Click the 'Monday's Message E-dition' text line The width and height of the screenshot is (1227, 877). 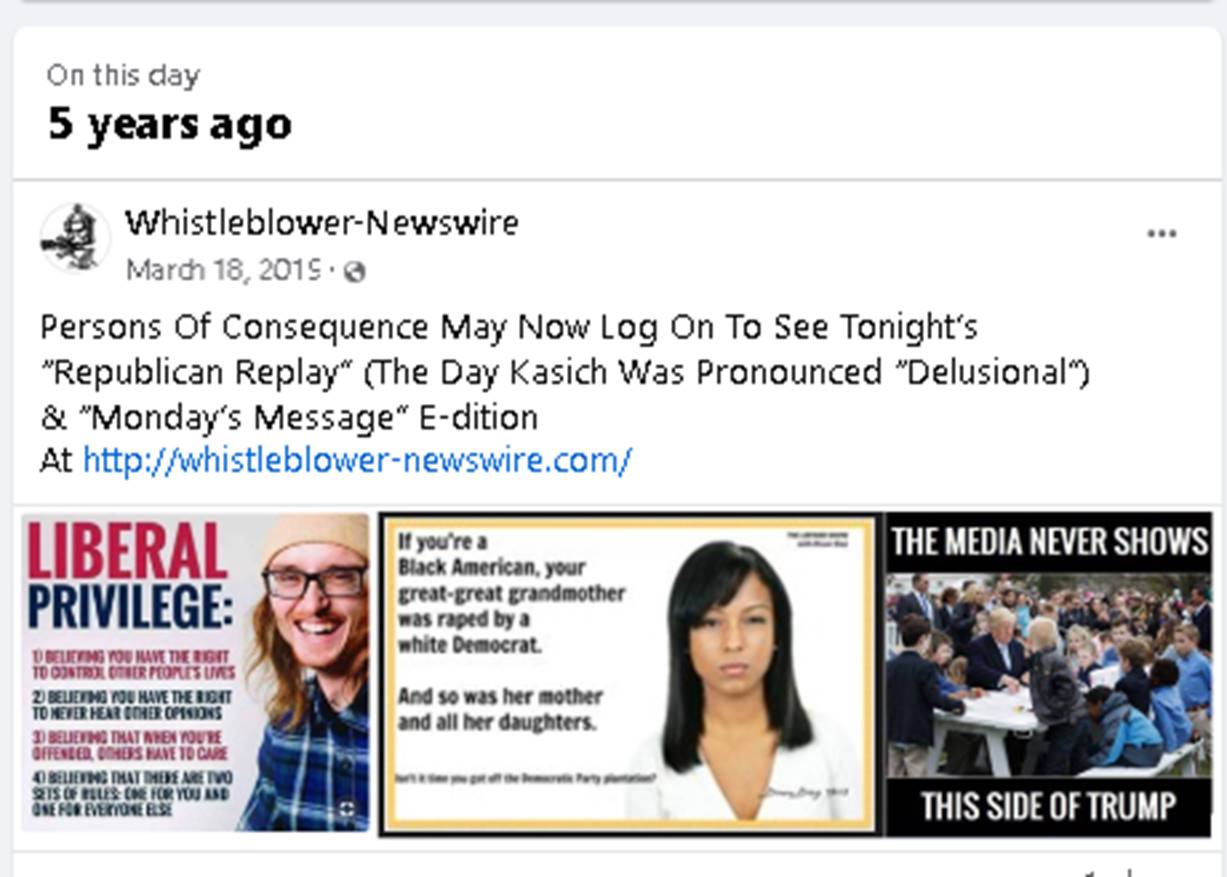point(289,416)
